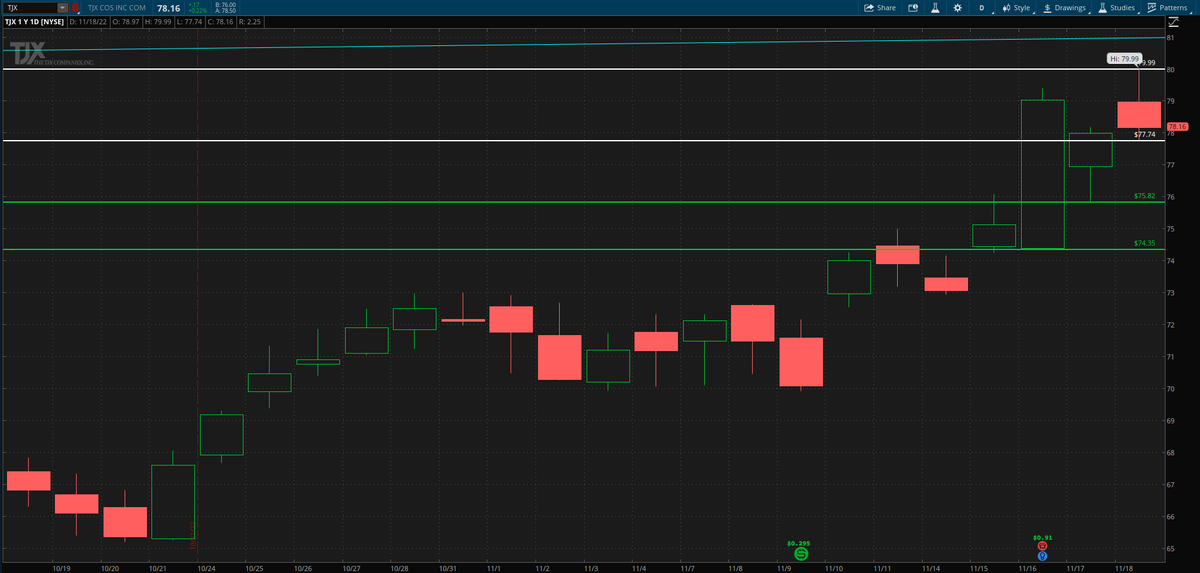
Task: Click the 11/18 date on time axis
Action: (x=1124, y=567)
